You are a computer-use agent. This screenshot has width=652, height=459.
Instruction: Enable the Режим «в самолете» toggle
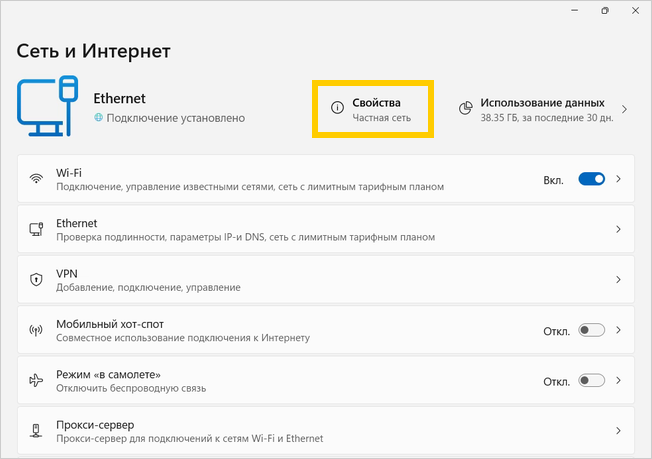[591, 381]
